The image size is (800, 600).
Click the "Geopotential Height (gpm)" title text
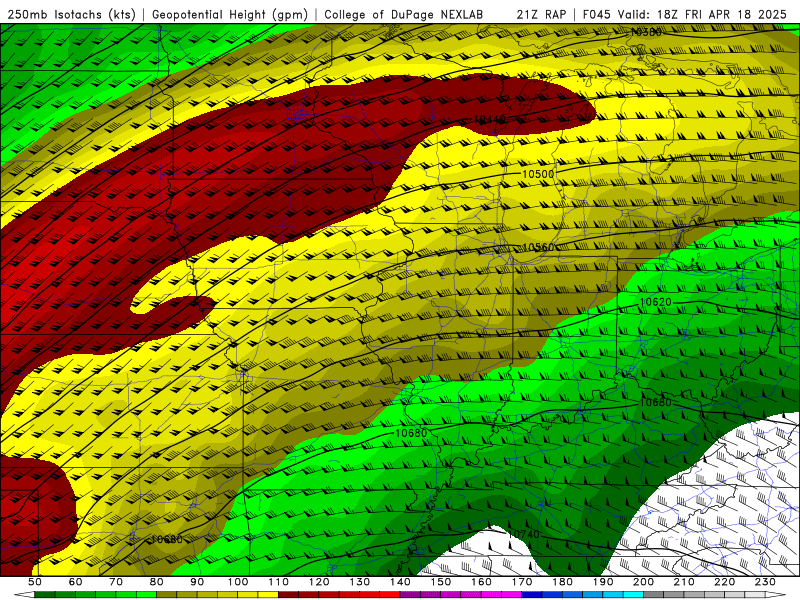[x=230, y=15]
